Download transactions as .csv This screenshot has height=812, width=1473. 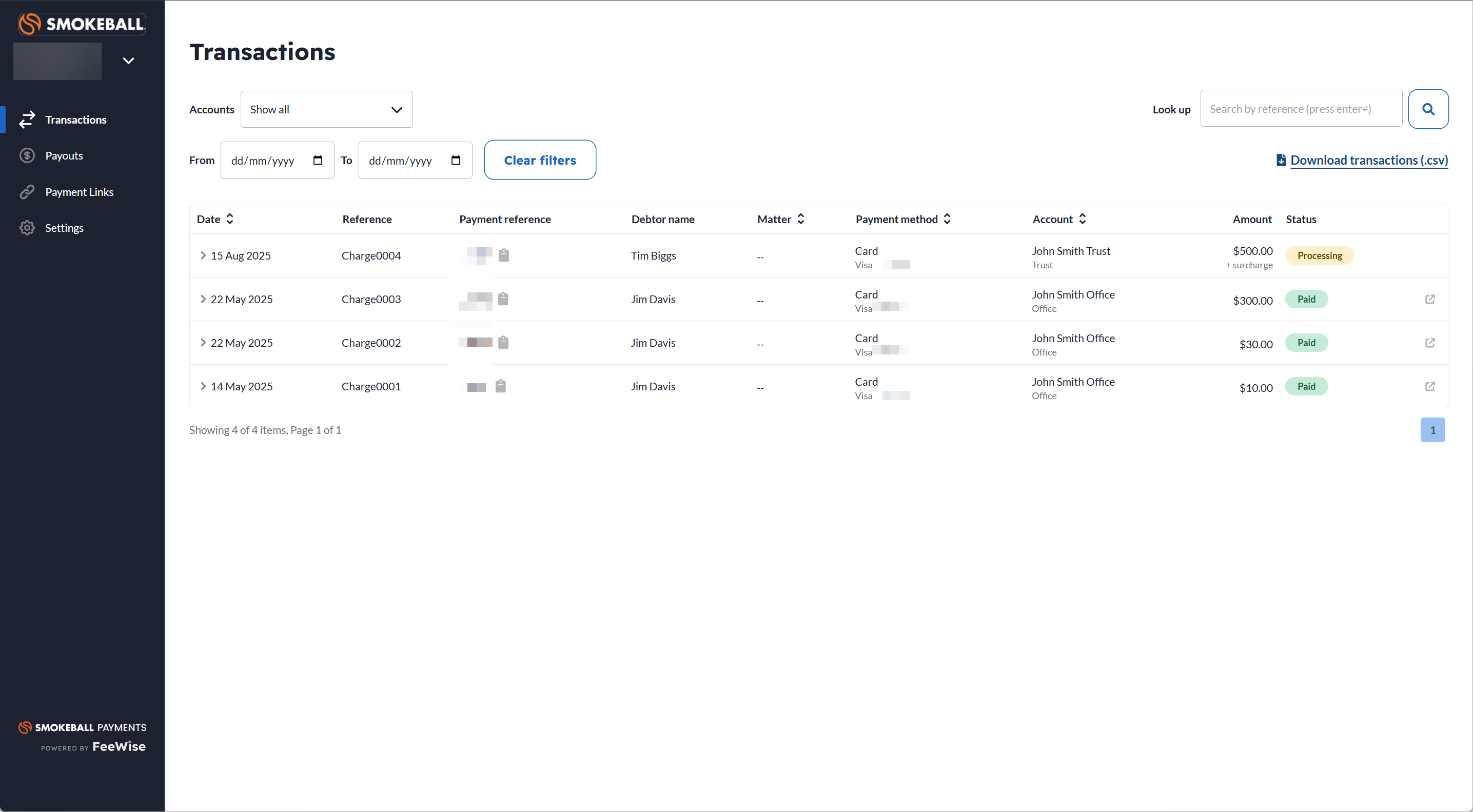coord(1368,160)
